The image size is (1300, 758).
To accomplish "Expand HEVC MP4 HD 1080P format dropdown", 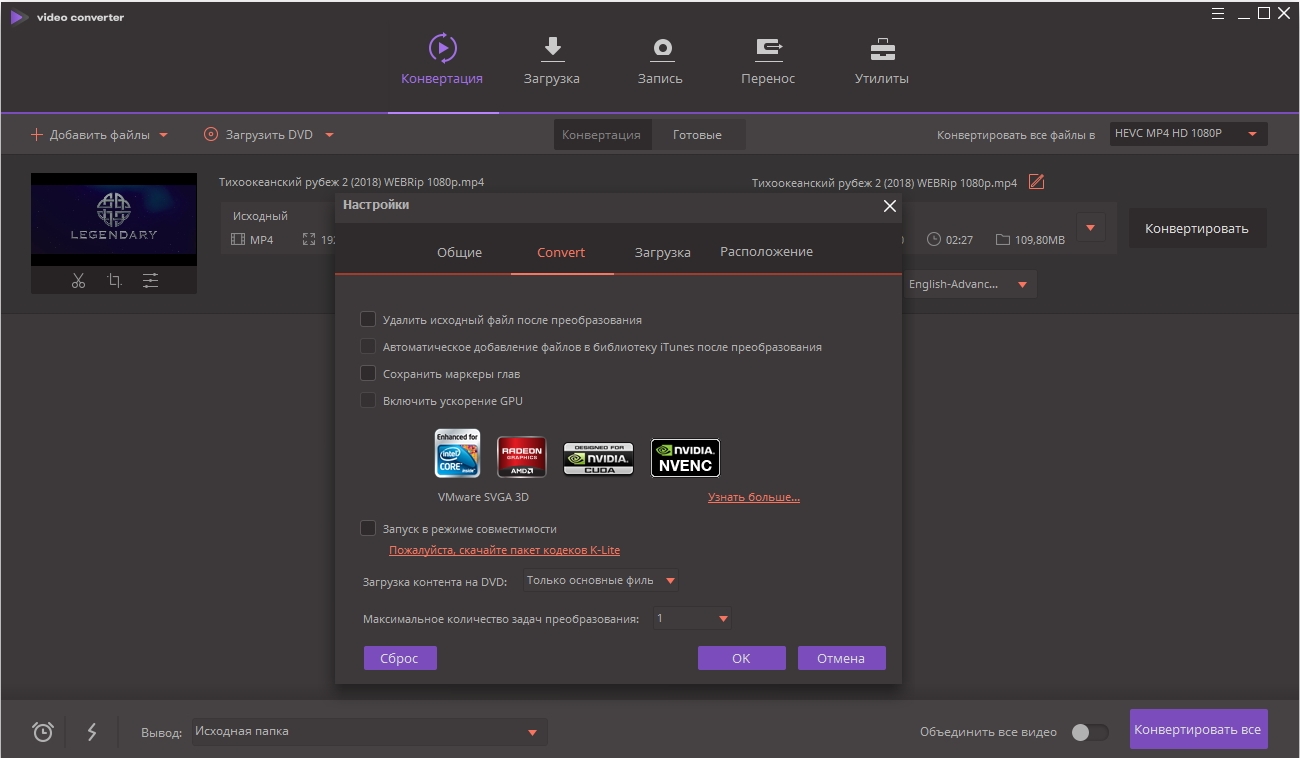I will pos(1188,134).
